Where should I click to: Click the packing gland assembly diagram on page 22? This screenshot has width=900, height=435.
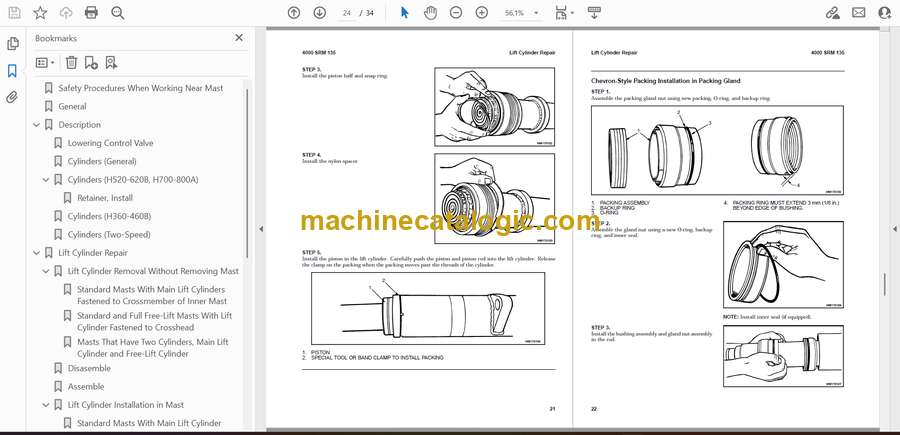717,150
